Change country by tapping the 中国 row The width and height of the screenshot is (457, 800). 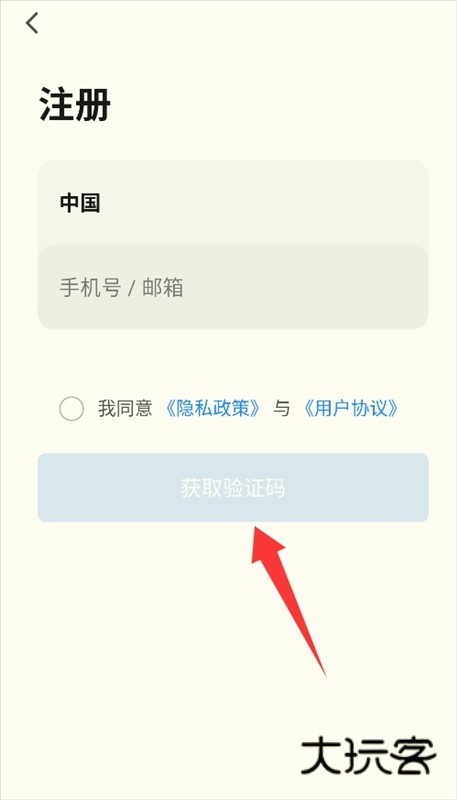click(233, 203)
